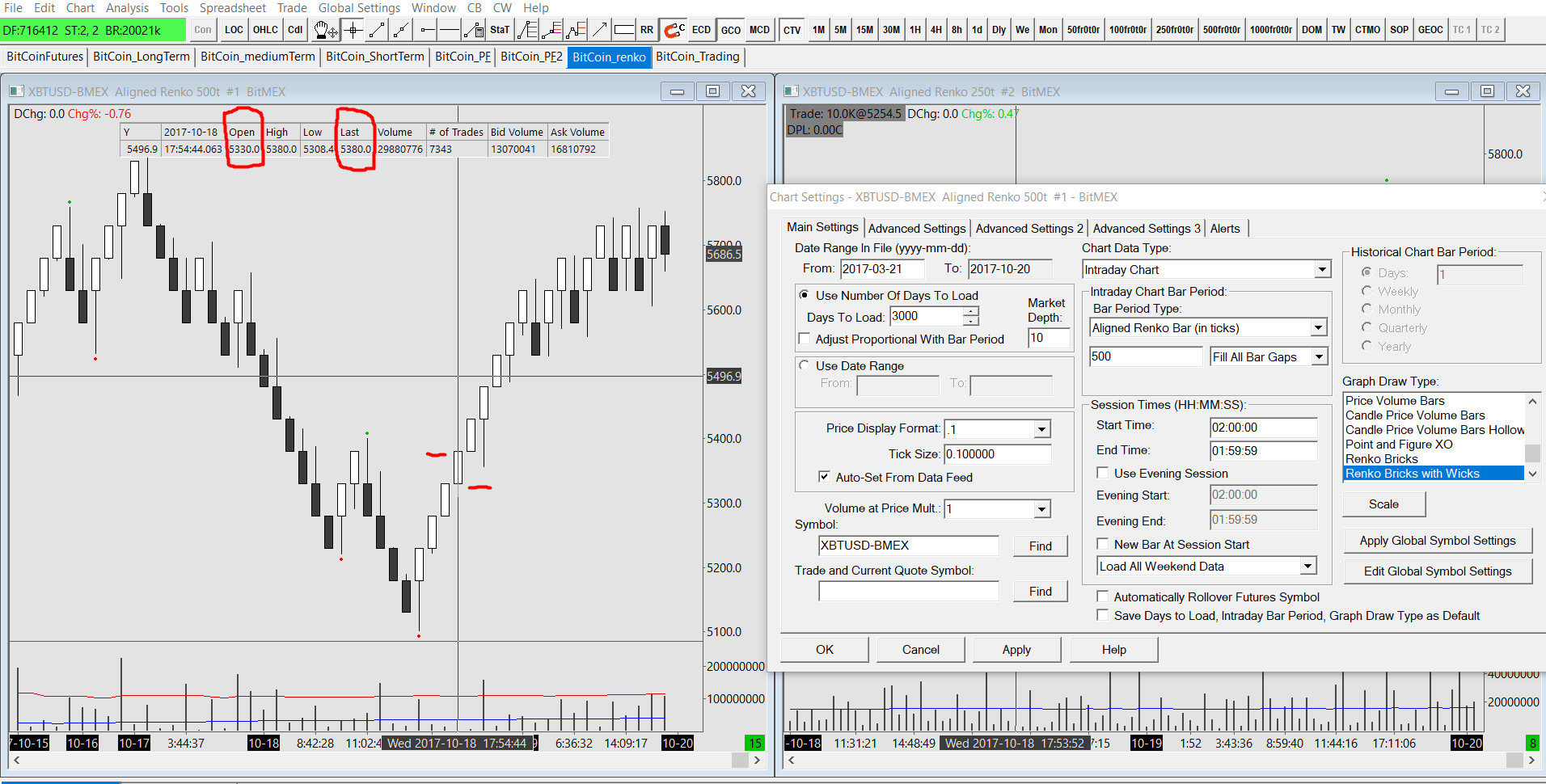Click Find next to the XBTUSD-BMEX symbol
This screenshot has height=784, width=1546.
[1041, 546]
